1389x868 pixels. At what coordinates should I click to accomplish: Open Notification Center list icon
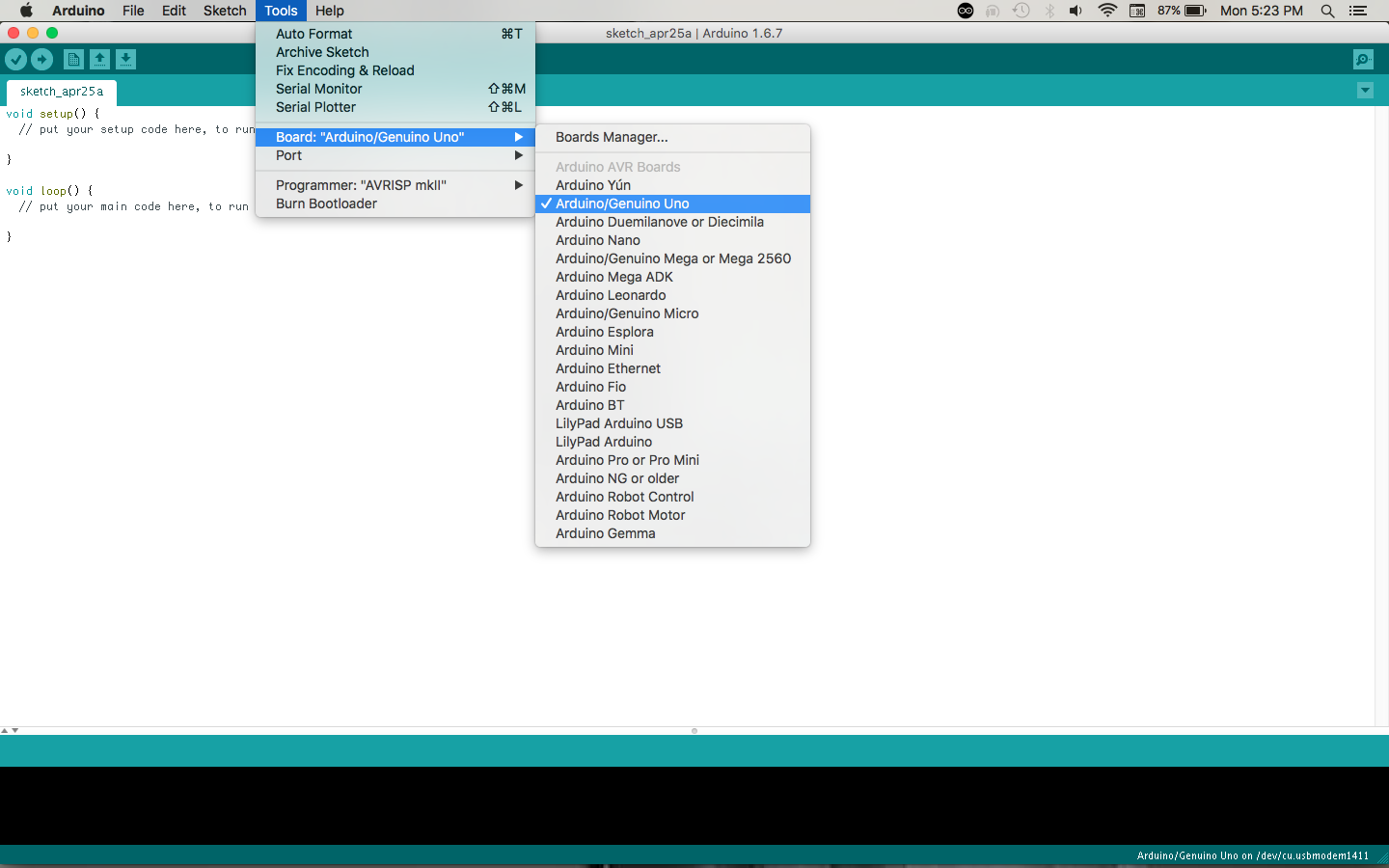1358,11
